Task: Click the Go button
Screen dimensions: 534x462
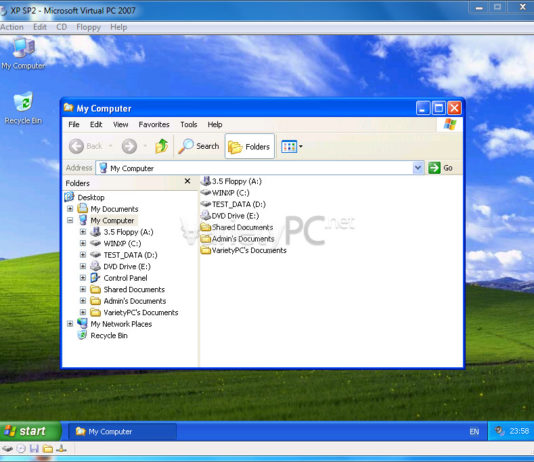Action: coord(441,168)
